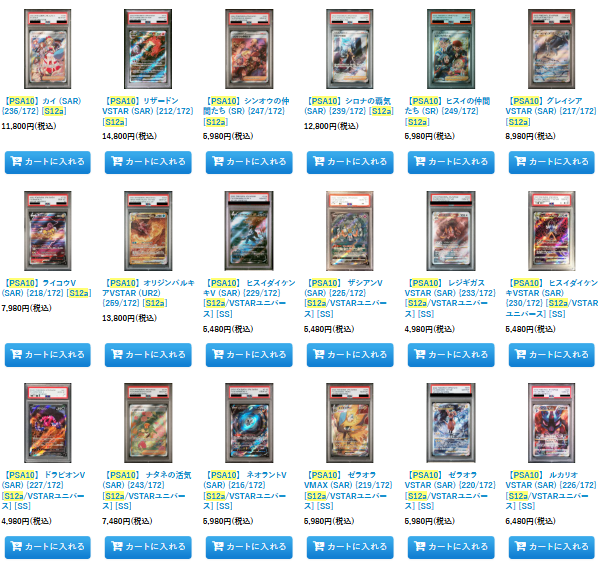View シンオウの仲間たち card thumbnail
The width and height of the screenshot is (605, 563).
coord(249,49)
